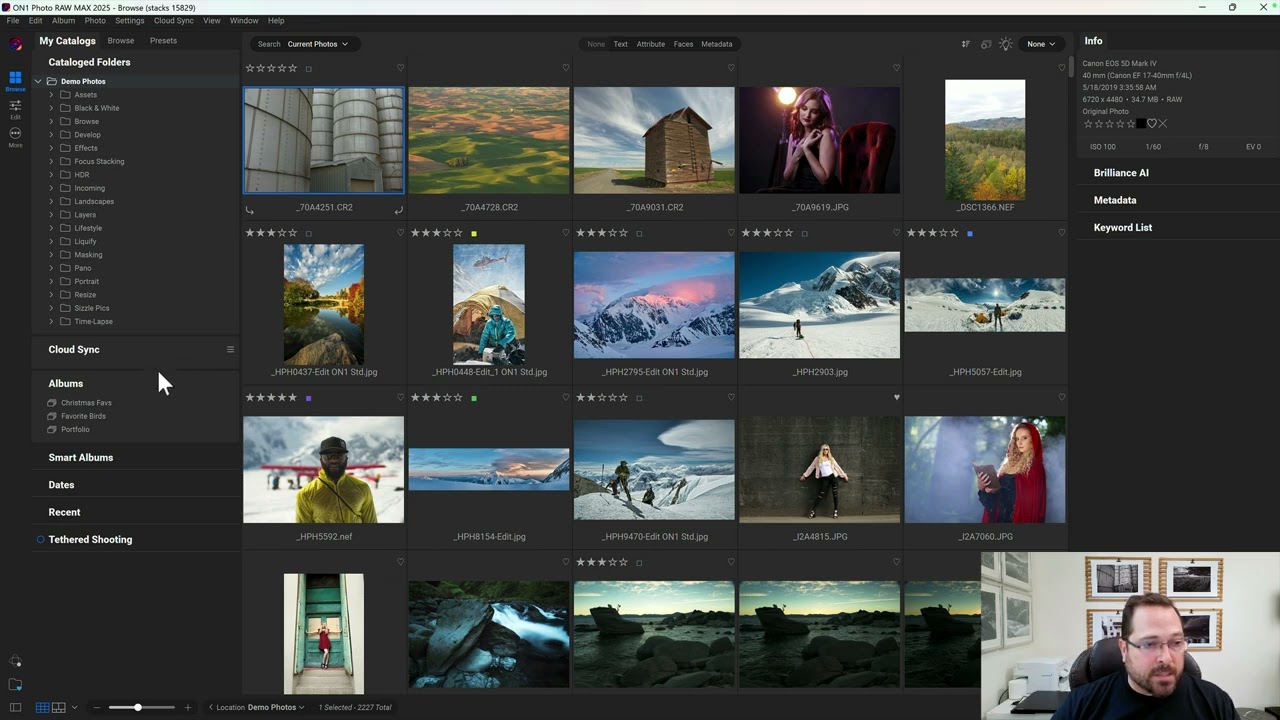
Task: Click the plus icon to enlarge thumbnails
Action: click(187, 708)
